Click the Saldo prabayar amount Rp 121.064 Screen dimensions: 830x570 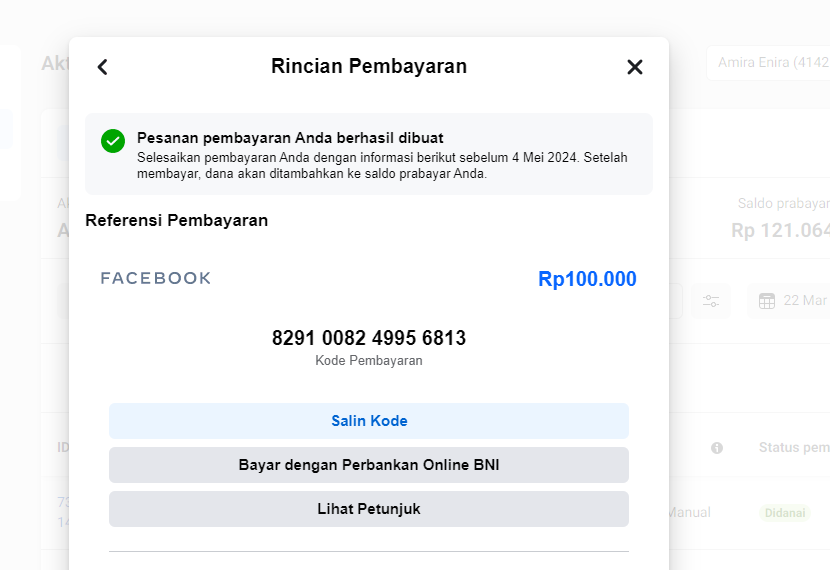[781, 230]
